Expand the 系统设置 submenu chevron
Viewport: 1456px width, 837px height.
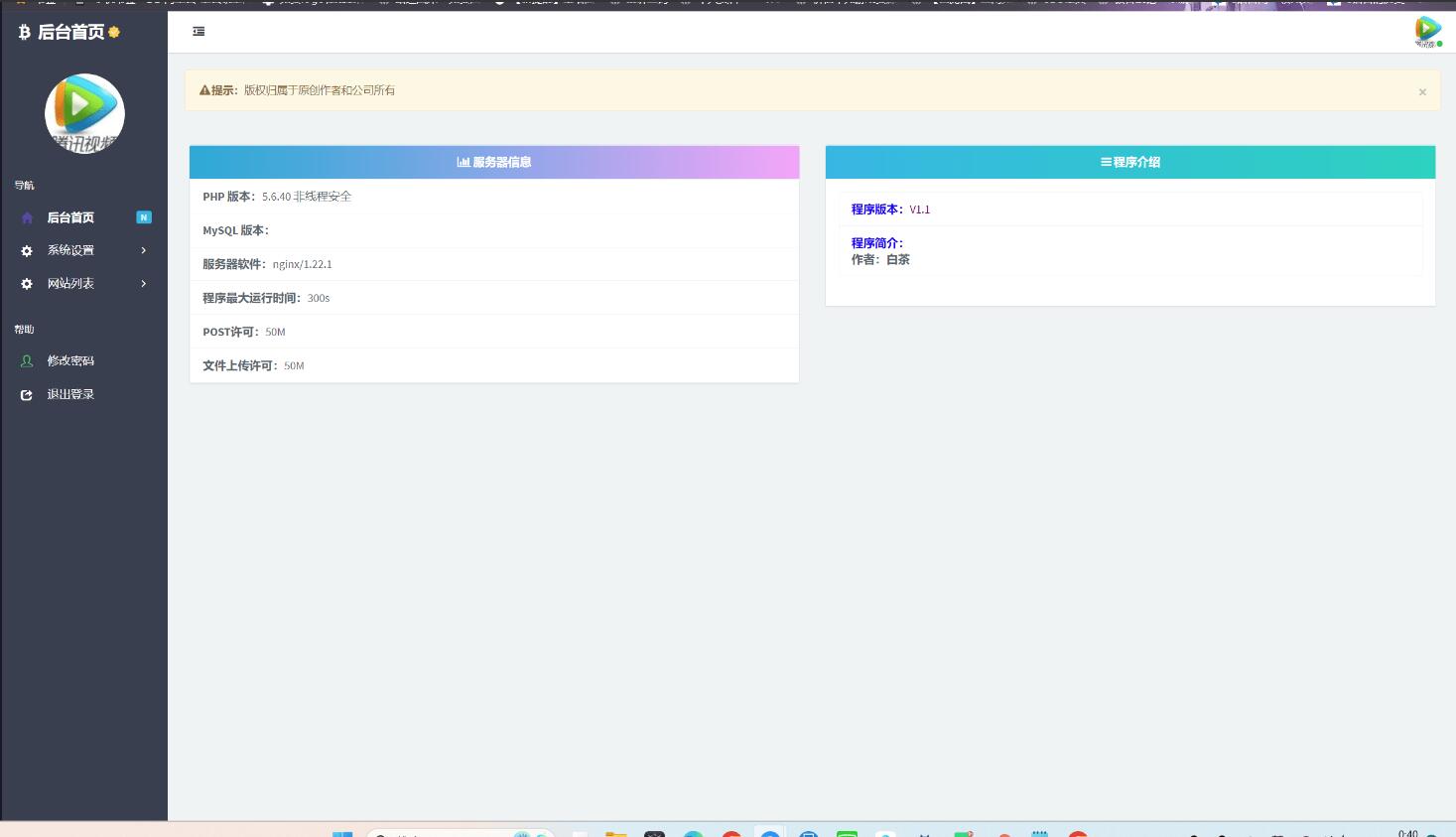click(x=144, y=250)
